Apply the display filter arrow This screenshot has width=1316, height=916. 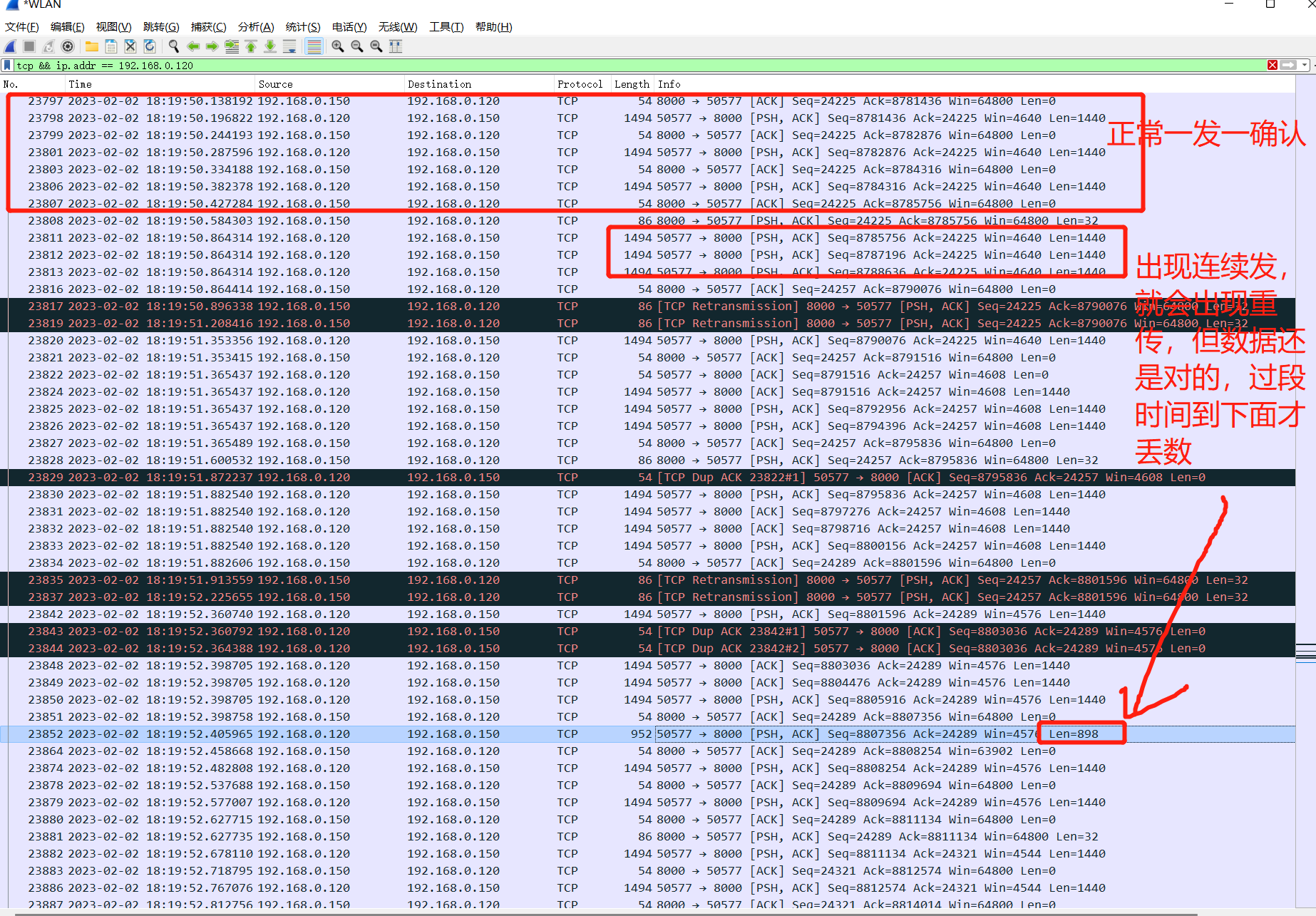click(1288, 65)
